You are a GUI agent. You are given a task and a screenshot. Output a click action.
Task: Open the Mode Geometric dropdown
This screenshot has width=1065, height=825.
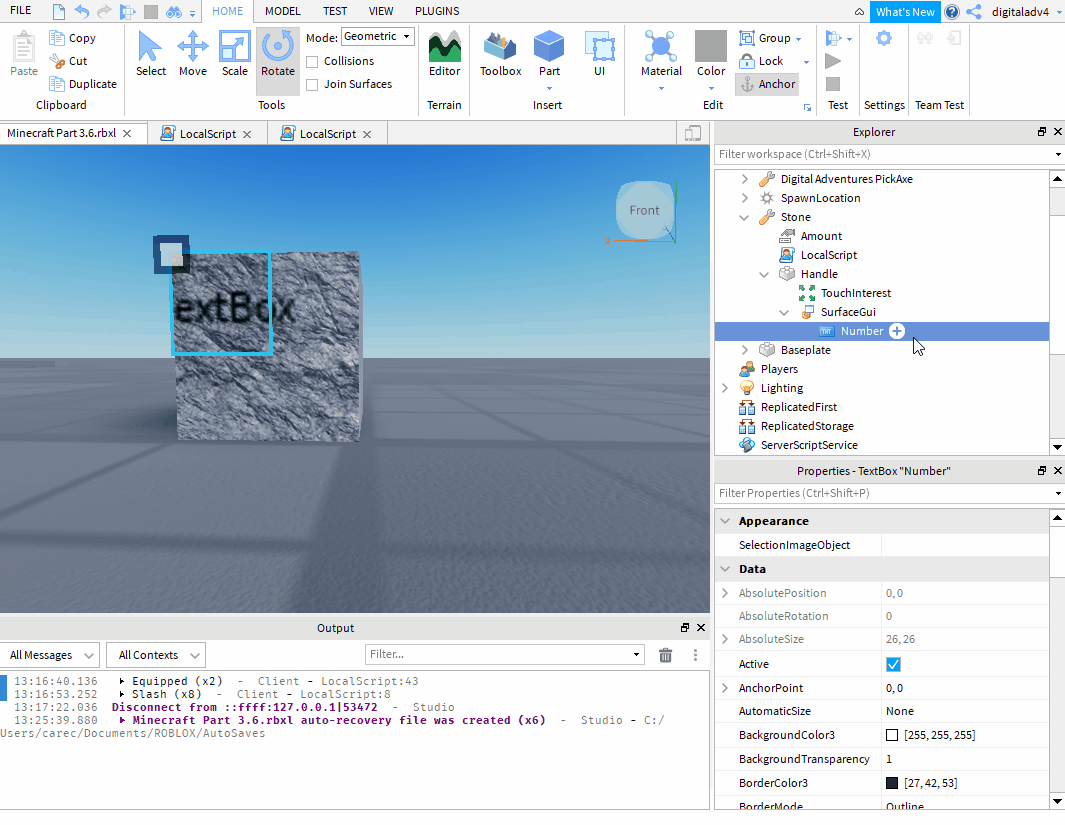[x=378, y=37]
